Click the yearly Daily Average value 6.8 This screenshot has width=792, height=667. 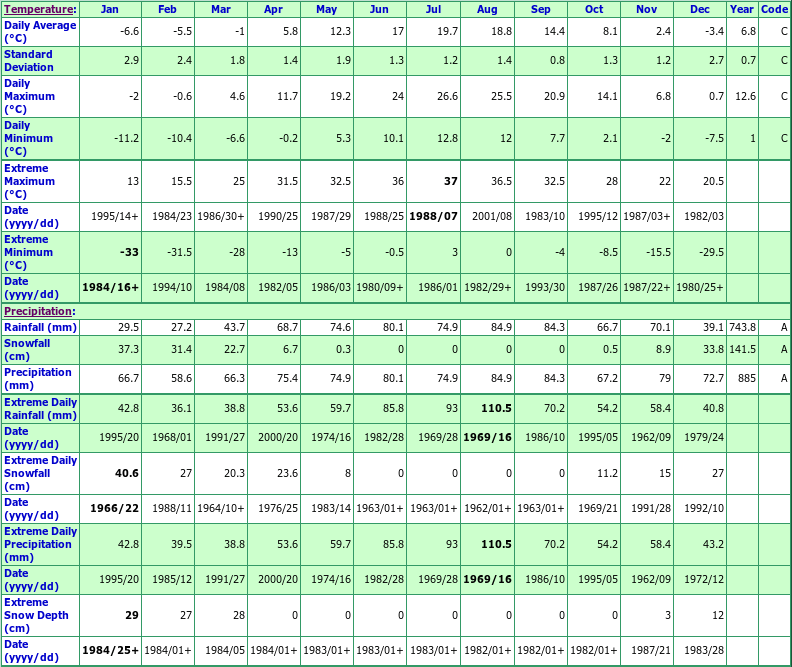748,31
